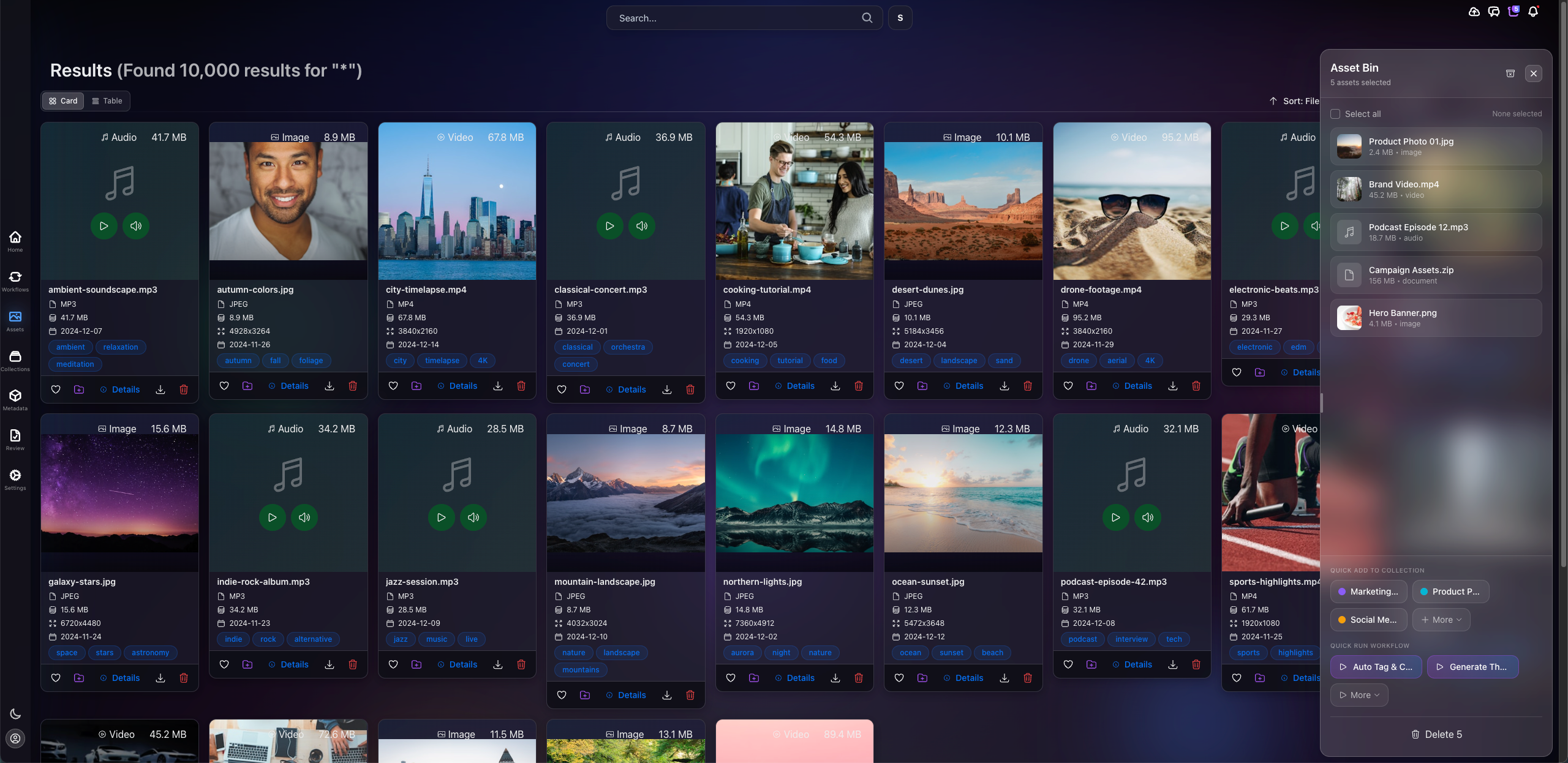Toggle dark mode with the moon icon

click(x=15, y=713)
